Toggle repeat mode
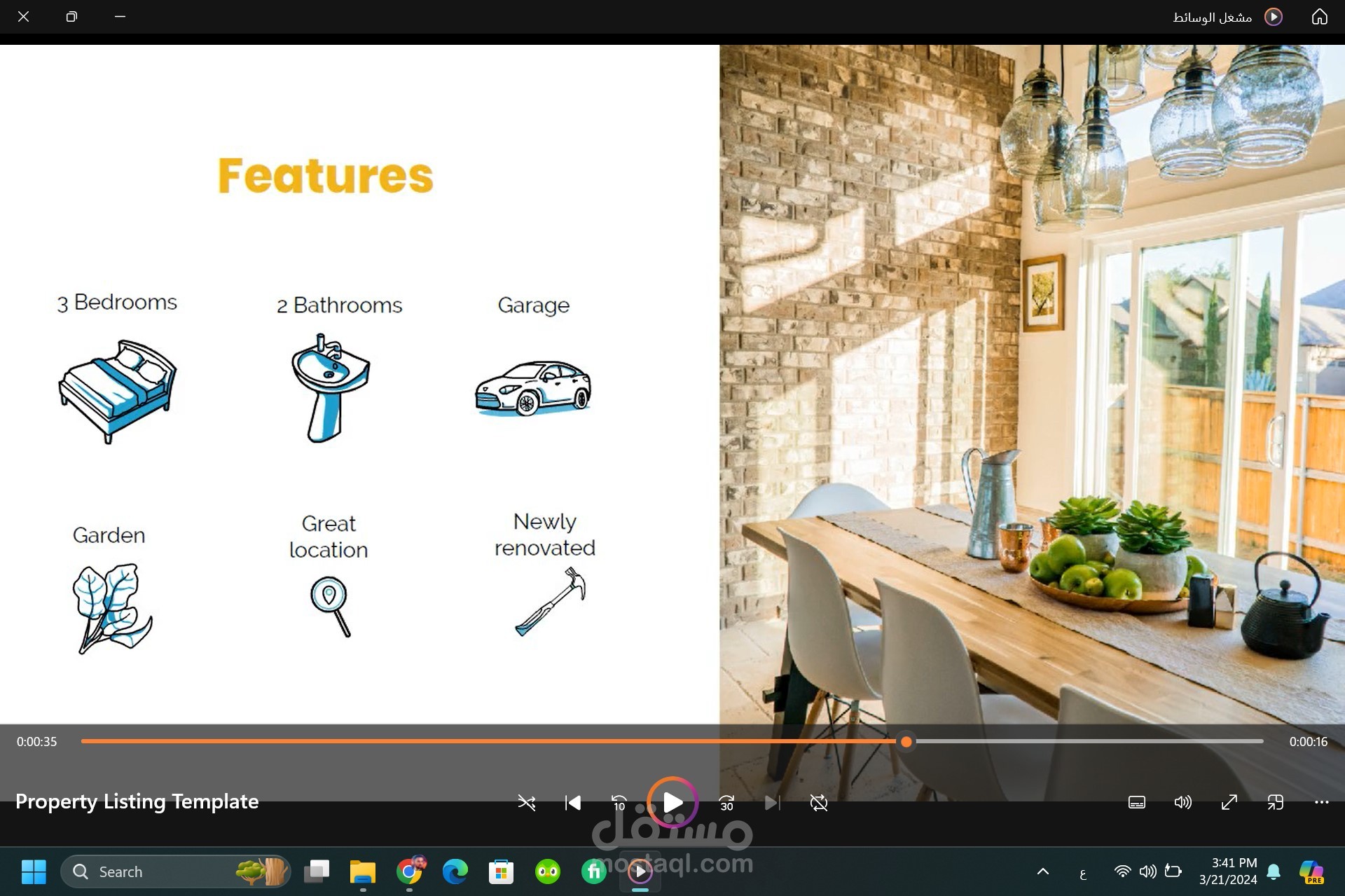This screenshot has height=896, width=1345. coord(818,803)
